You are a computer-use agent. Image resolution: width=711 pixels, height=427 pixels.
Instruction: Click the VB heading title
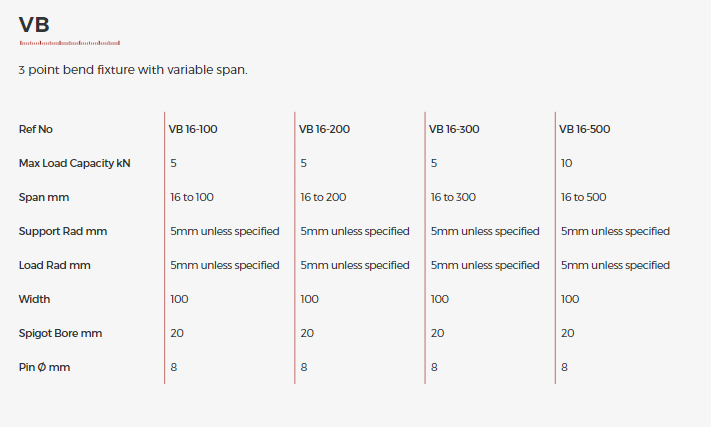pyautogui.click(x=34, y=24)
